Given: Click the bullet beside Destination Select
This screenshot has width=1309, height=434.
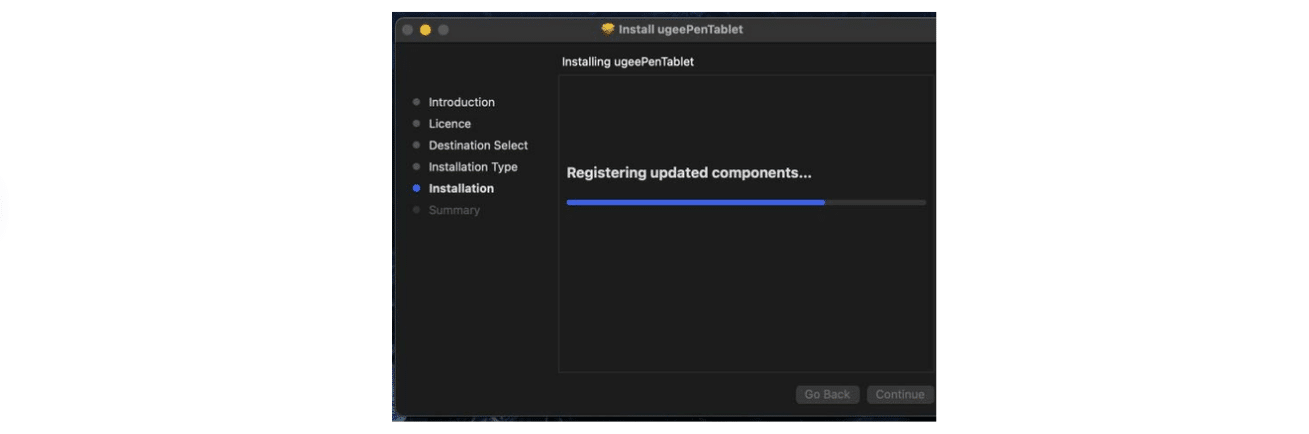Looking at the screenshot, I should [416, 145].
